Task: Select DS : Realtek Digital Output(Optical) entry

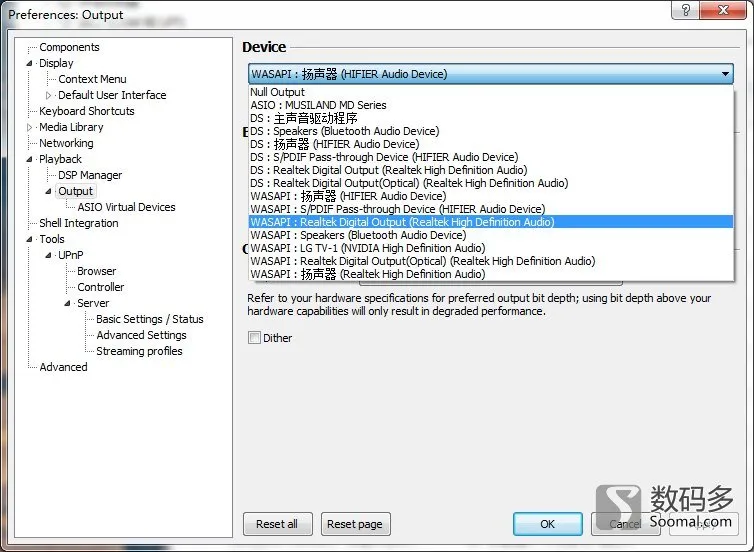Action: pyautogui.click(x=491, y=183)
